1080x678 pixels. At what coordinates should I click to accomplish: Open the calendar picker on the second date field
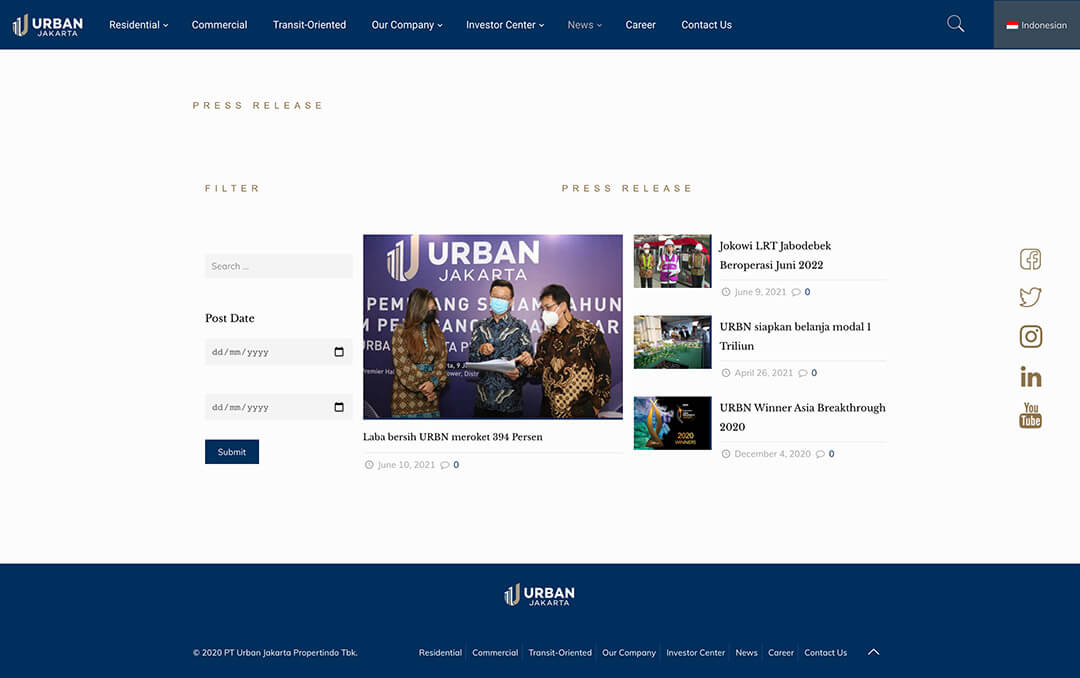pos(338,407)
